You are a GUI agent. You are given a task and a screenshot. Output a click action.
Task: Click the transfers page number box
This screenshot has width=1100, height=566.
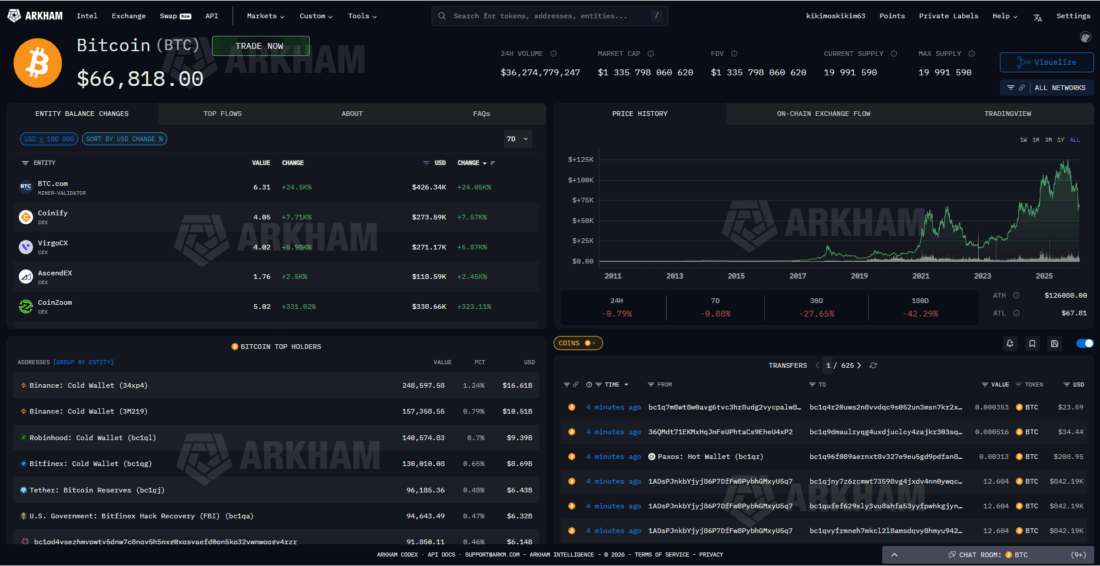click(x=829, y=365)
